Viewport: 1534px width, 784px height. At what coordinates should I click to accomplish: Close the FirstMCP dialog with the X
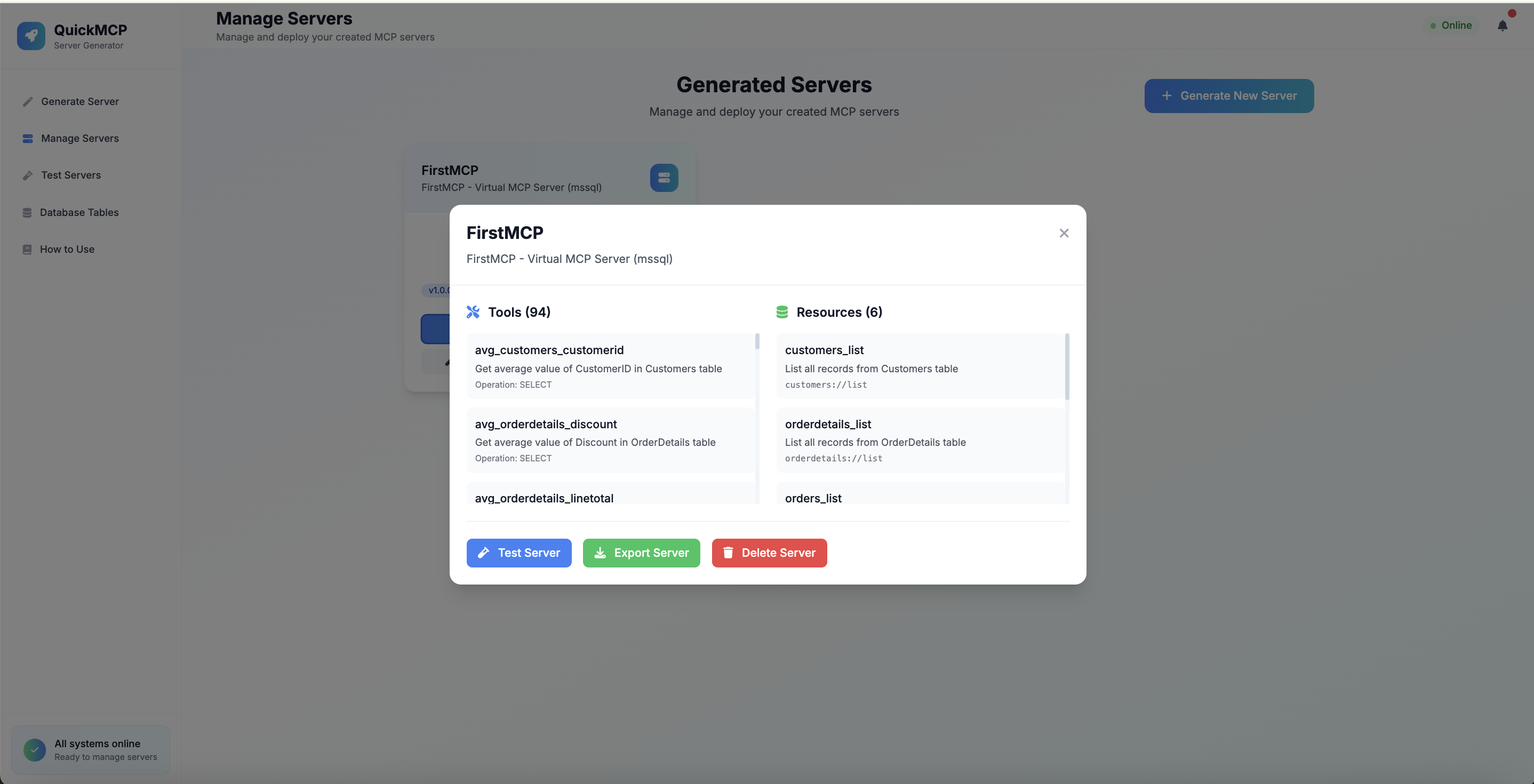[1064, 233]
